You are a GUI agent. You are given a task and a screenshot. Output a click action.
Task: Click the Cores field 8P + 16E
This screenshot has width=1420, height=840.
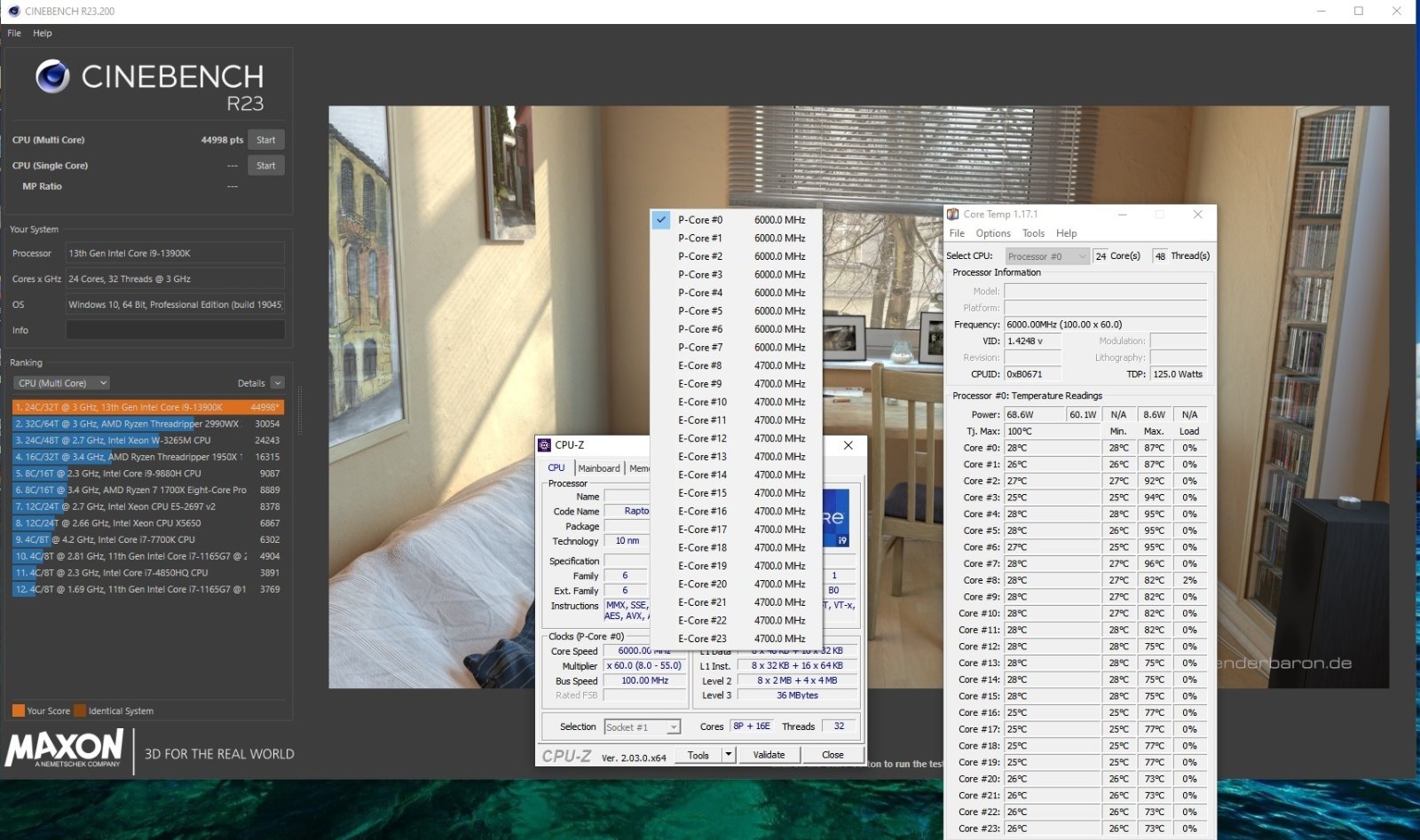tap(751, 726)
